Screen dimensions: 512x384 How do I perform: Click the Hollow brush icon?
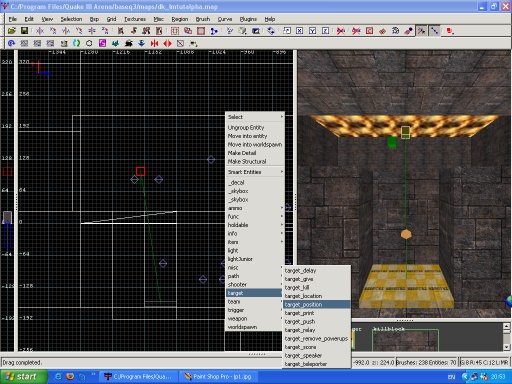(201, 31)
